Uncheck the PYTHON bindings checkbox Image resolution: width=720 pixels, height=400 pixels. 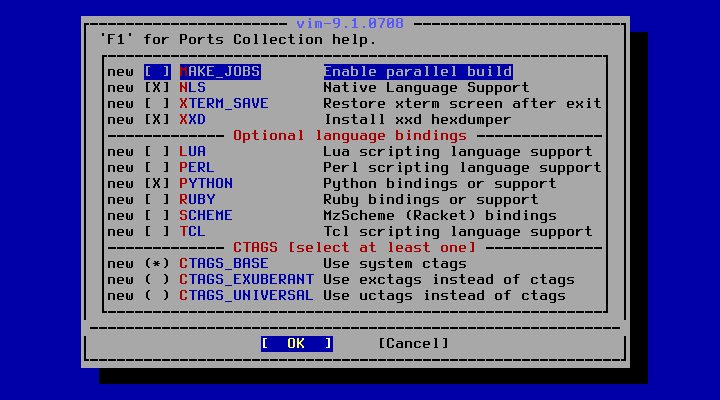[157, 184]
